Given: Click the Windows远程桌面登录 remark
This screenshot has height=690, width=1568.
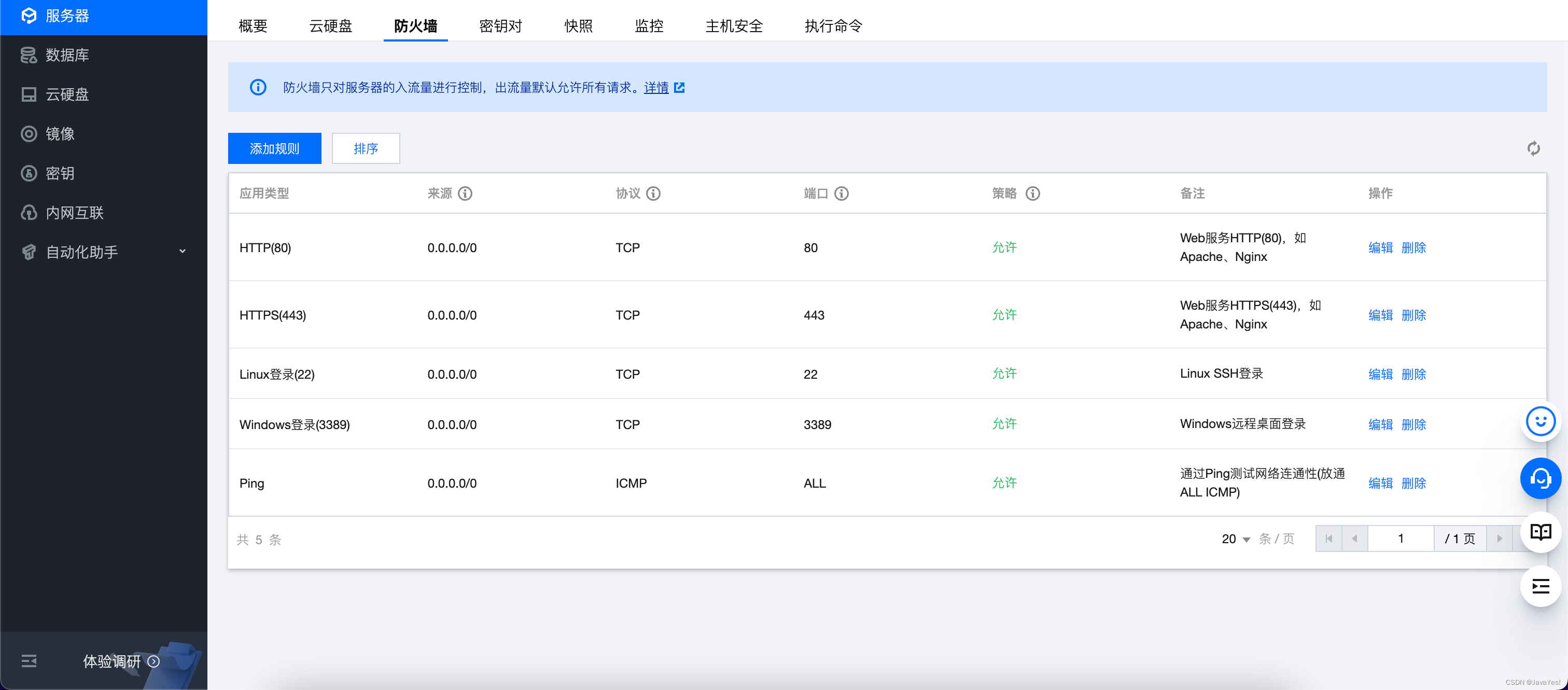Looking at the screenshot, I should click(1242, 424).
